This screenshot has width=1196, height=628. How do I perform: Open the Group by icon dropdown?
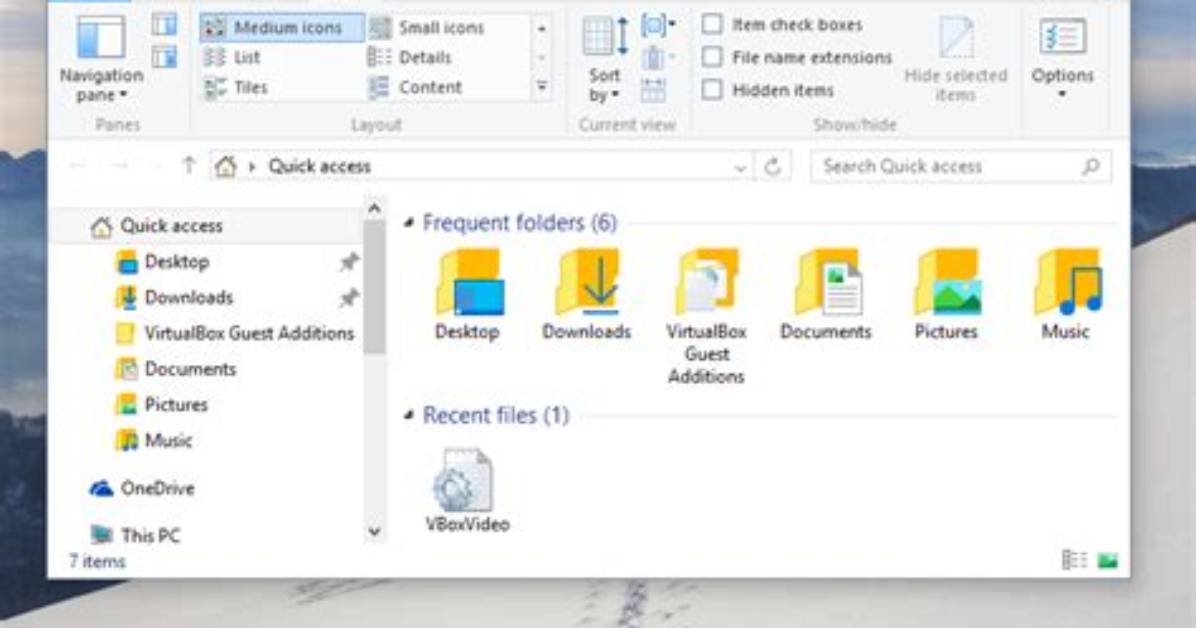pyautogui.click(x=657, y=26)
